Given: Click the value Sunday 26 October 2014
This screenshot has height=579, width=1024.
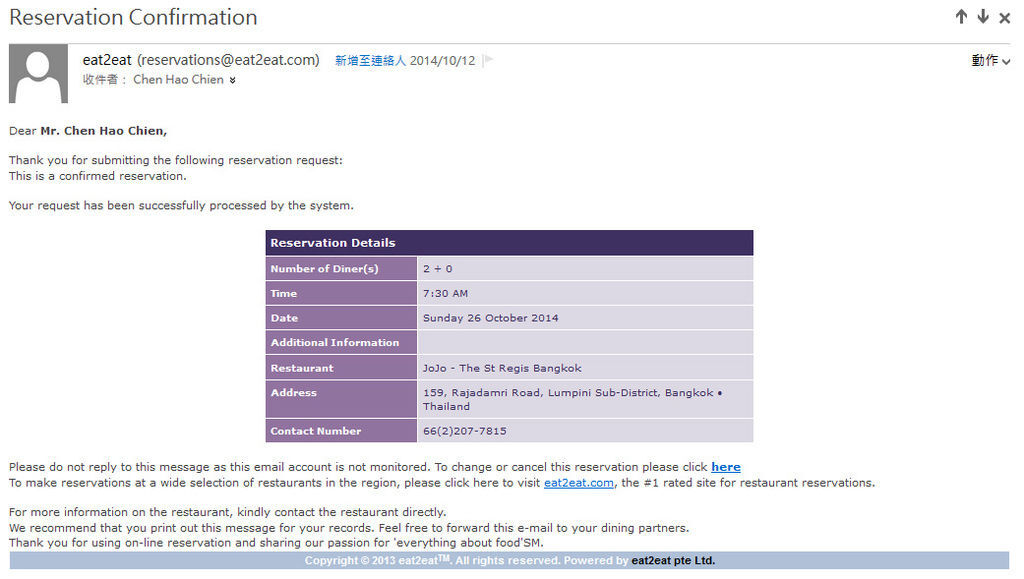Looking at the screenshot, I should click(490, 318).
